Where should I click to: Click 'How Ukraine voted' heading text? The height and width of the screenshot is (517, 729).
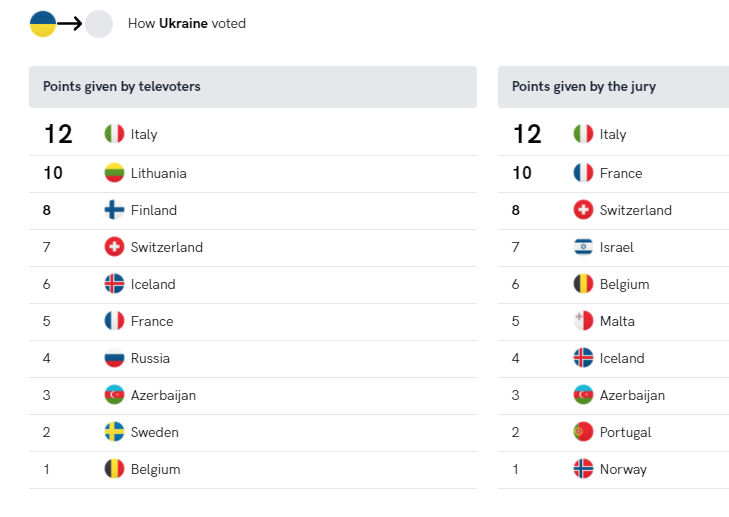pyautogui.click(x=186, y=24)
